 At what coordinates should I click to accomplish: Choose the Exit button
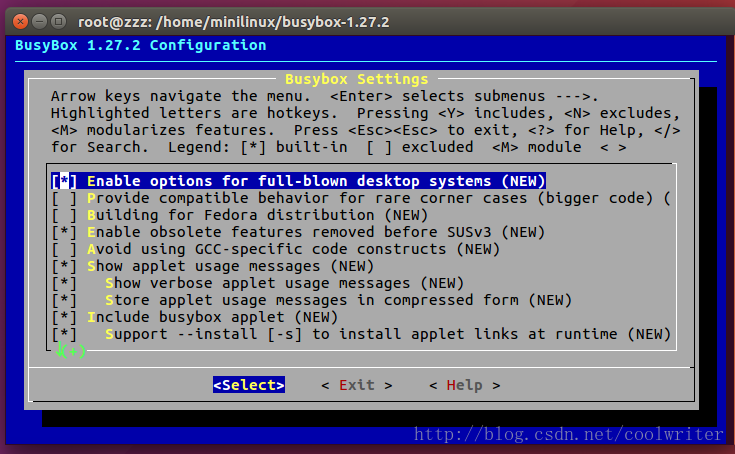click(x=357, y=385)
